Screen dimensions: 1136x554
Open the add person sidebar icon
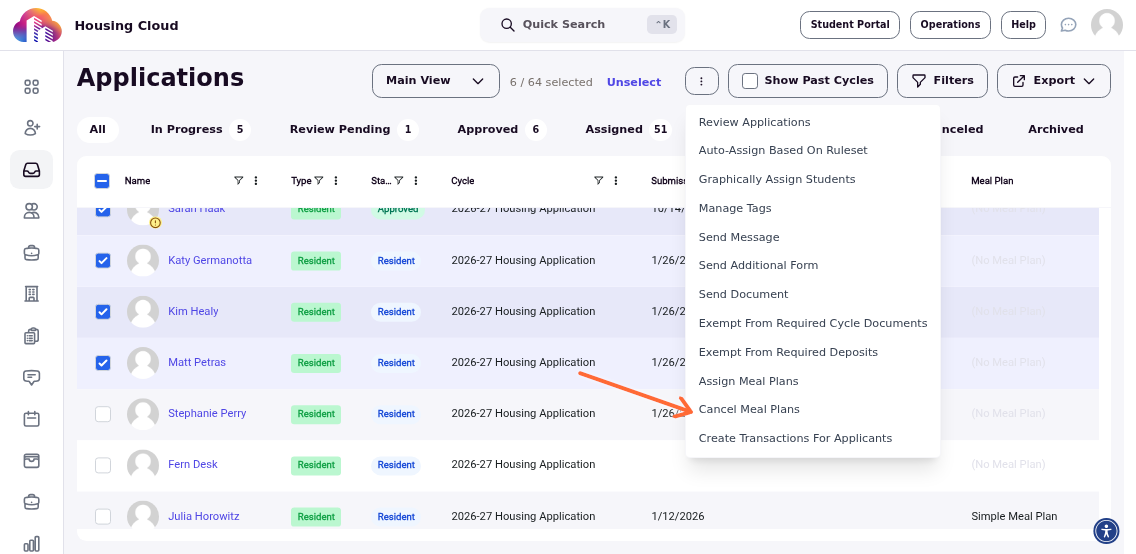[x=31, y=128]
